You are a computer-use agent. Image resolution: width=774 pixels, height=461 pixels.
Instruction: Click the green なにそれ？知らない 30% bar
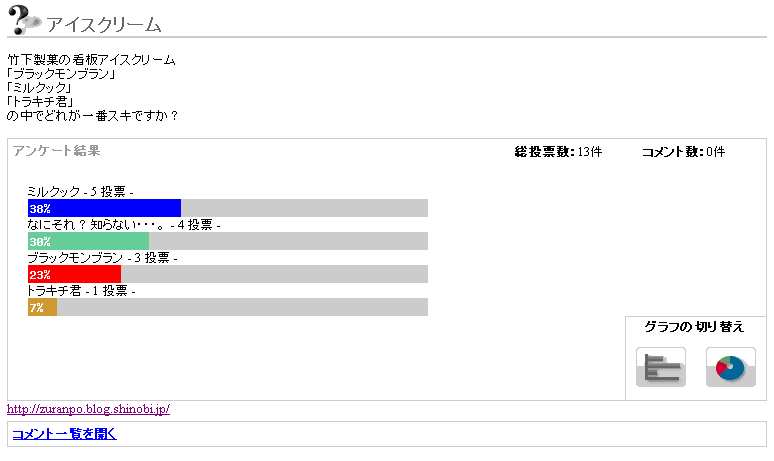[x=88, y=241]
